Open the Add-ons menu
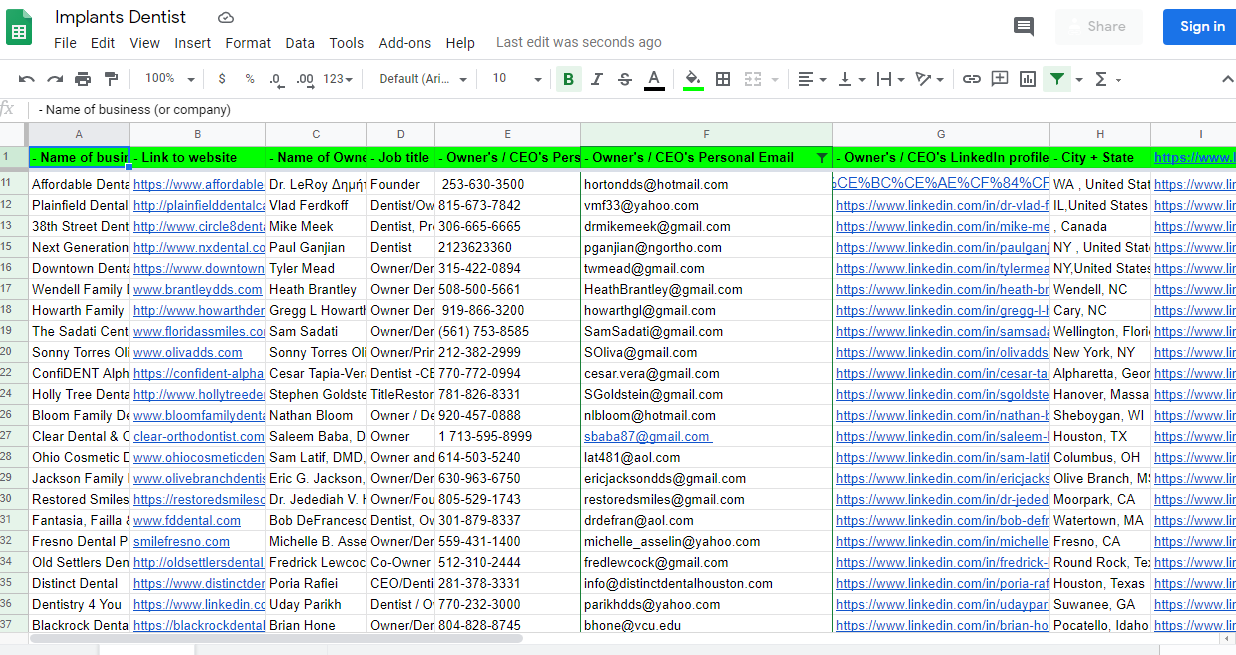The height and width of the screenshot is (655, 1236). (x=404, y=43)
